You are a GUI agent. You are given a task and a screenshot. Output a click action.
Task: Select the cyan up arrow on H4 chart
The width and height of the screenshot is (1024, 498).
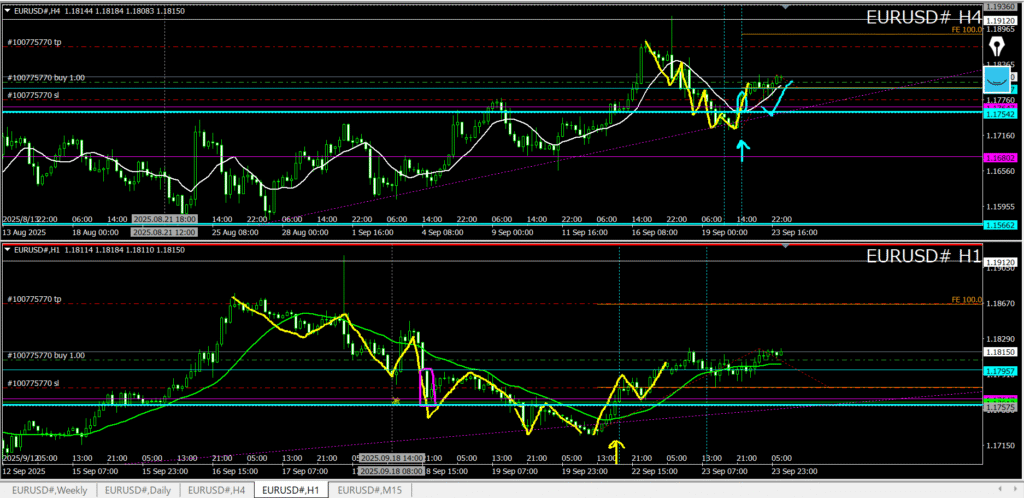[x=741, y=150]
